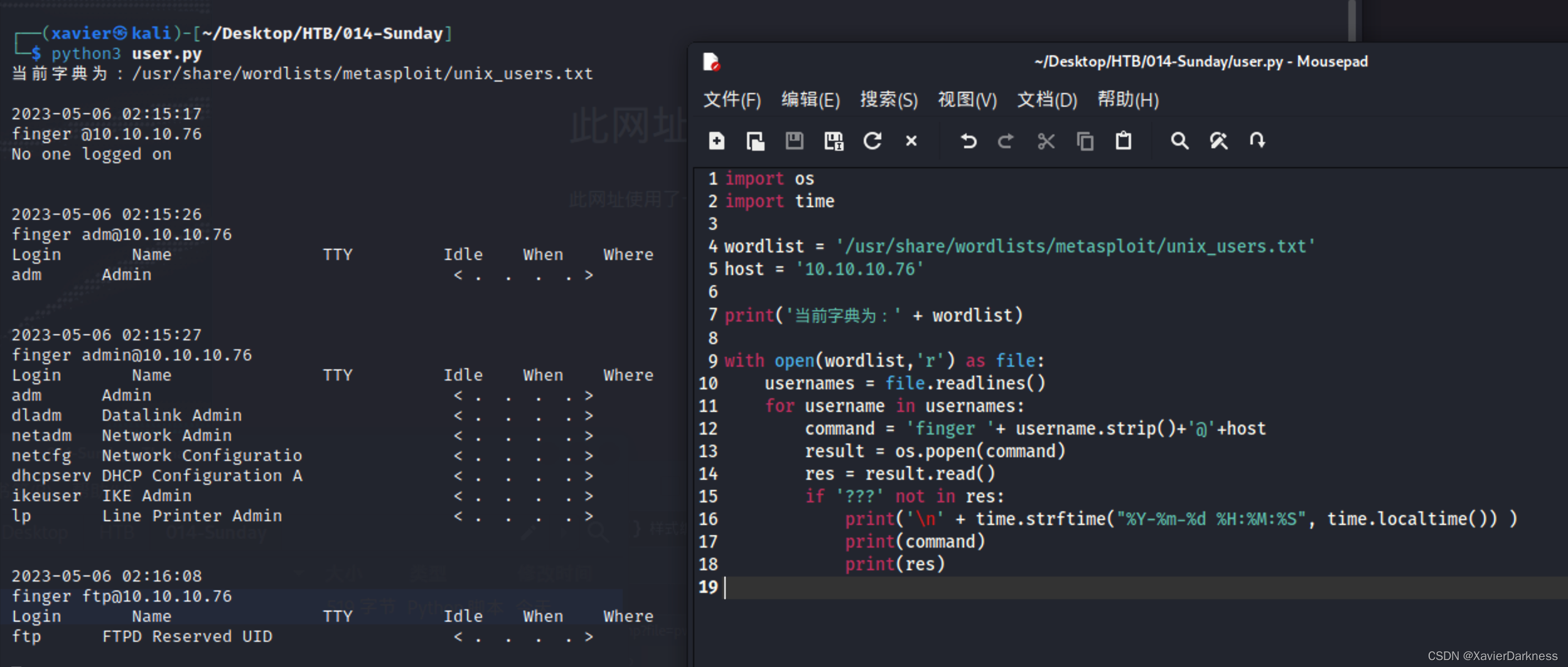Paste from clipboard with the Paste icon

[x=1124, y=141]
